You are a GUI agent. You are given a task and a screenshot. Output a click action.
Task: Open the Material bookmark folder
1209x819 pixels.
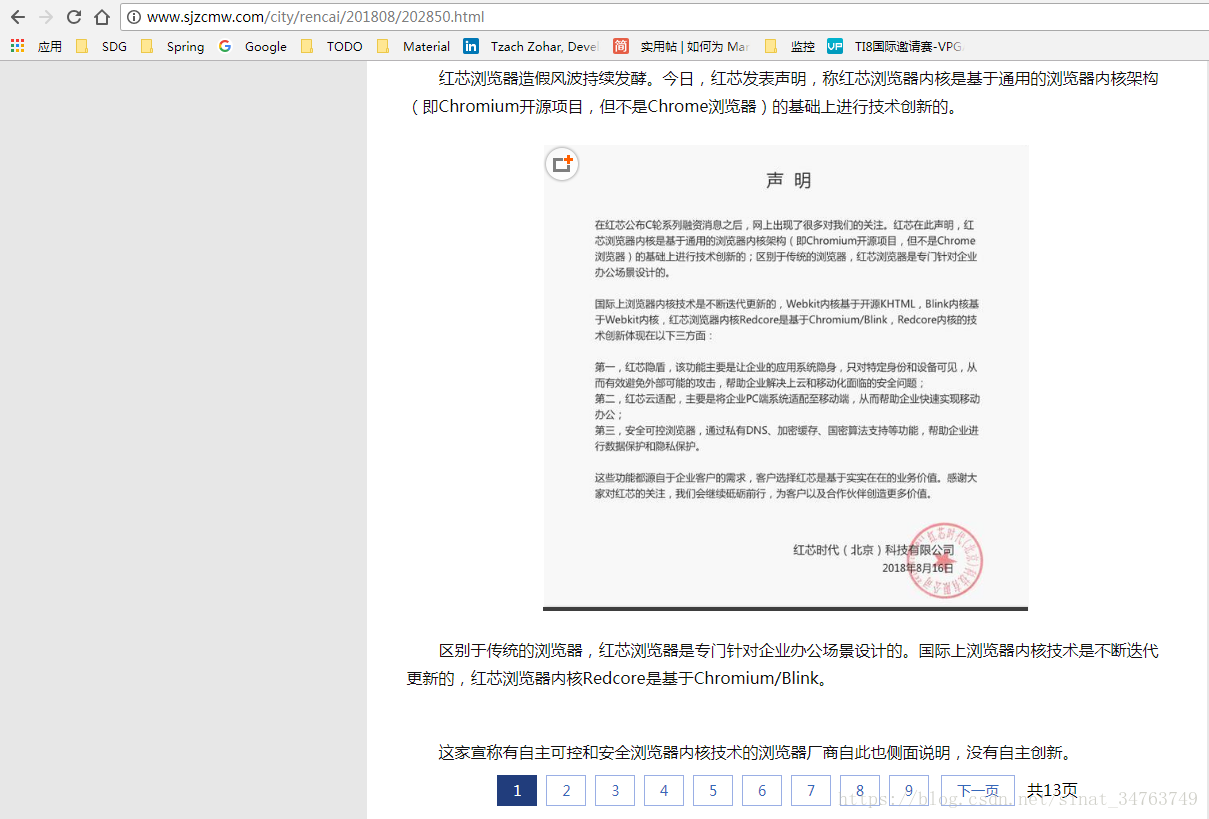pos(414,46)
